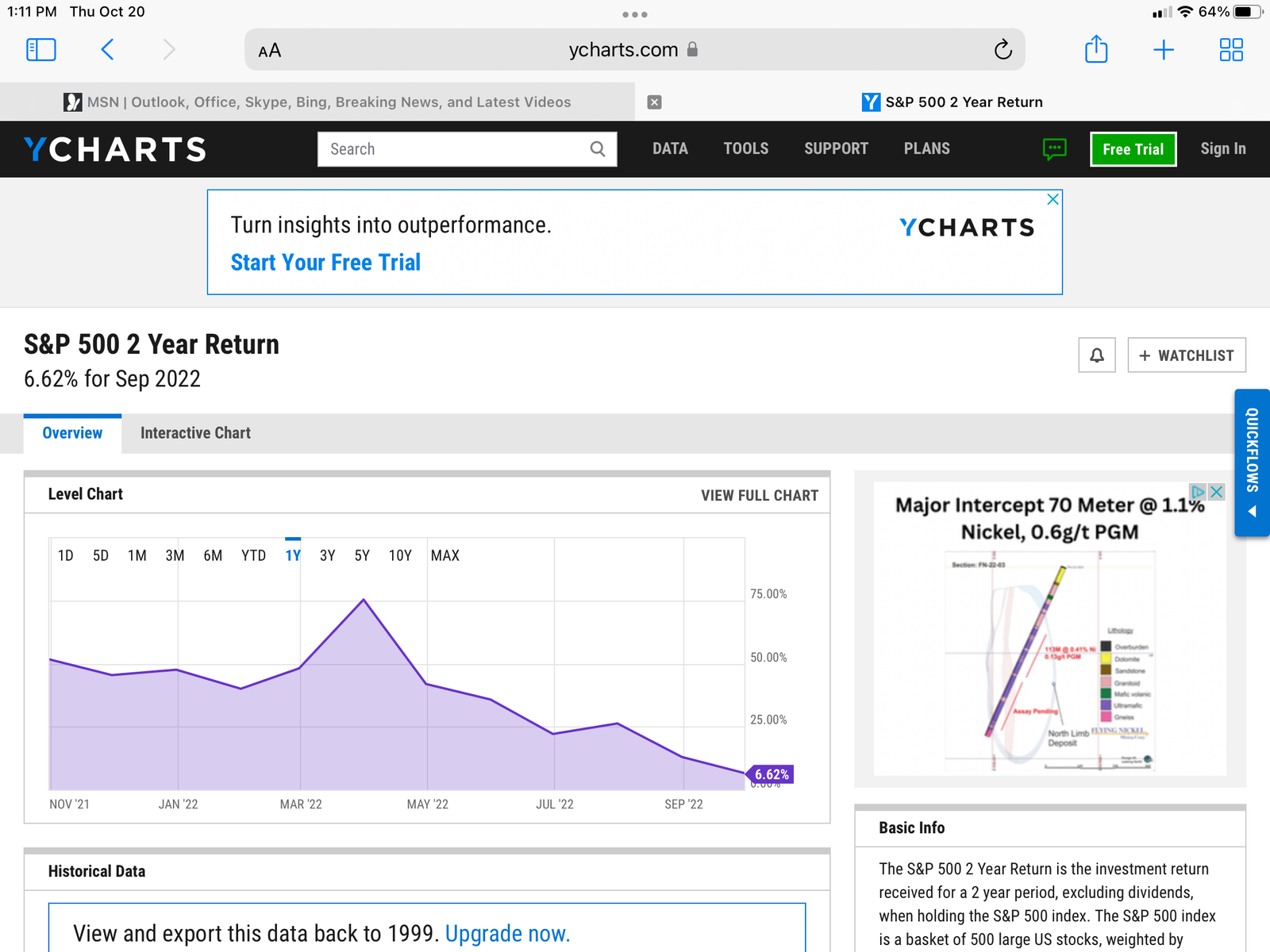The width and height of the screenshot is (1270, 952).
Task: Select 5Y chart range
Action: coord(362,556)
